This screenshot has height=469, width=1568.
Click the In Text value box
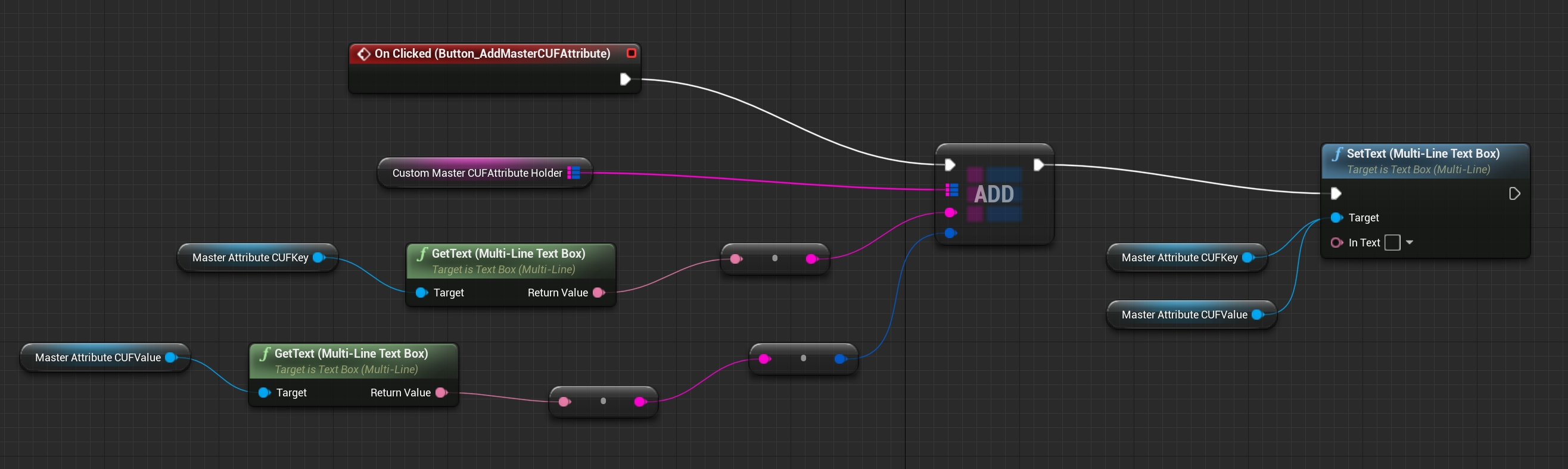pos(1392,243)
